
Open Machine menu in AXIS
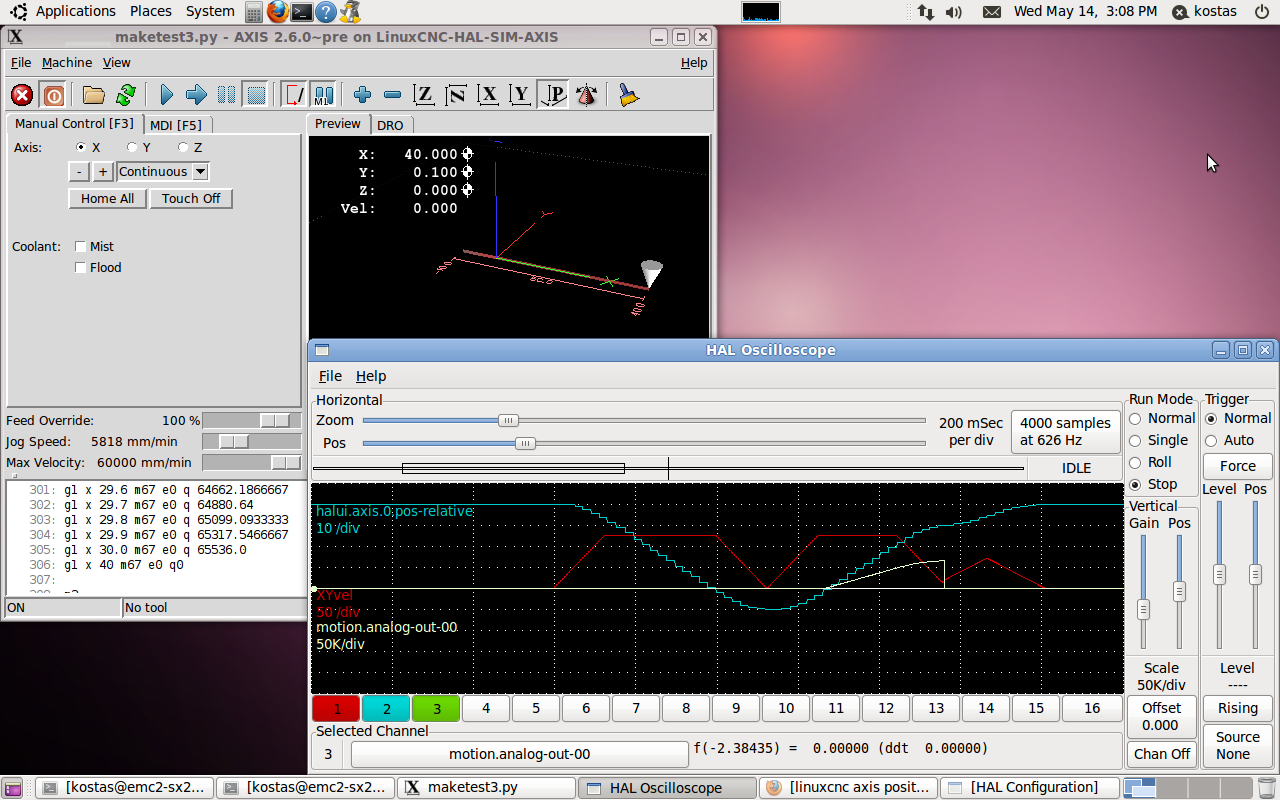coord(67,62)
